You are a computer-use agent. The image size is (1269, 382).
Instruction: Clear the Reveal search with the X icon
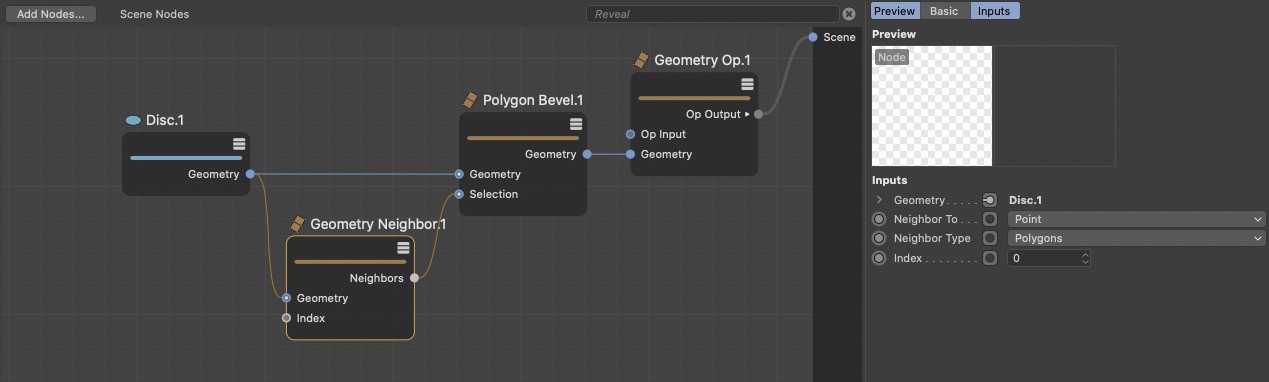click(849, 14)
